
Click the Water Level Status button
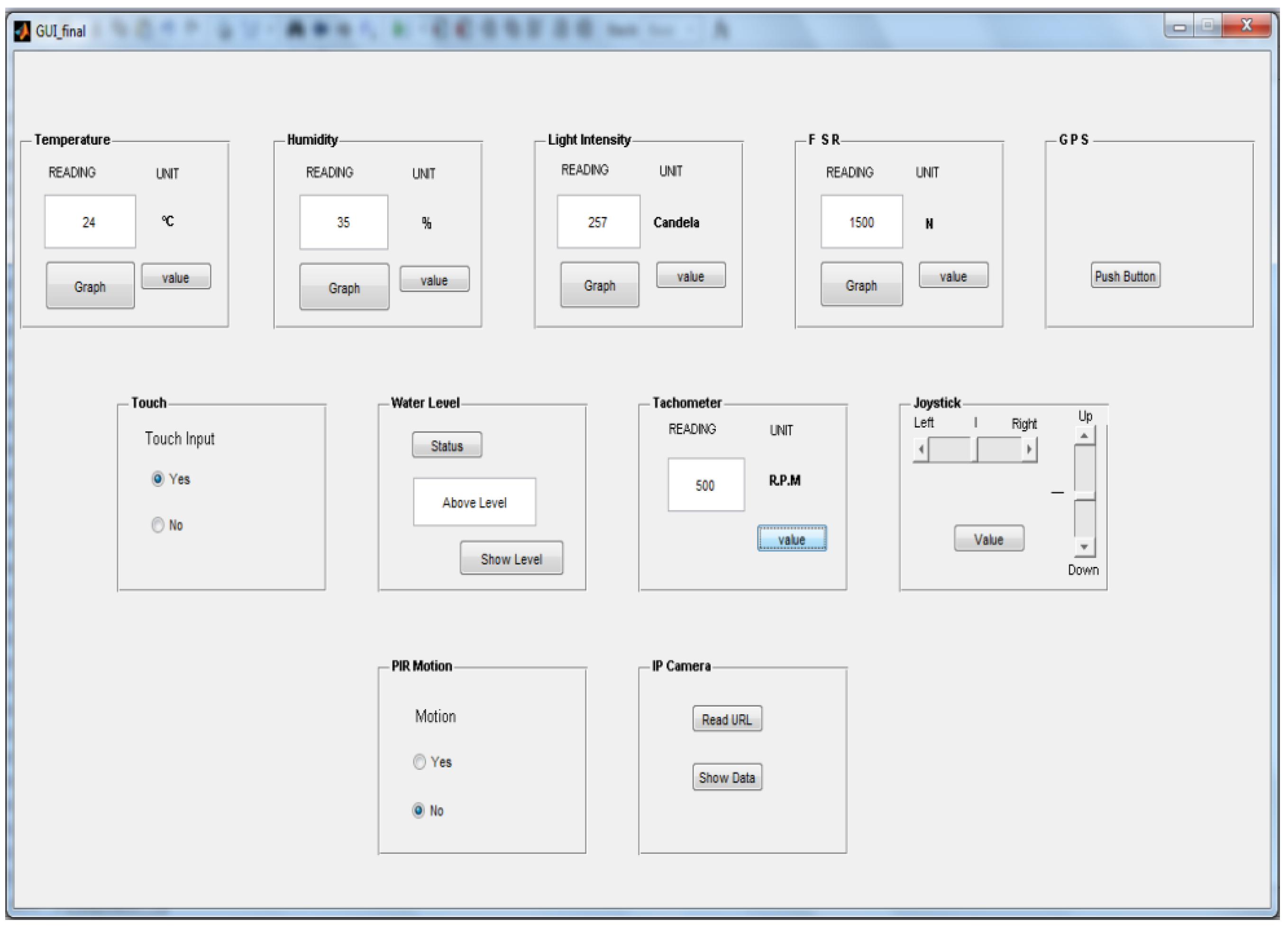pos(447,445)
